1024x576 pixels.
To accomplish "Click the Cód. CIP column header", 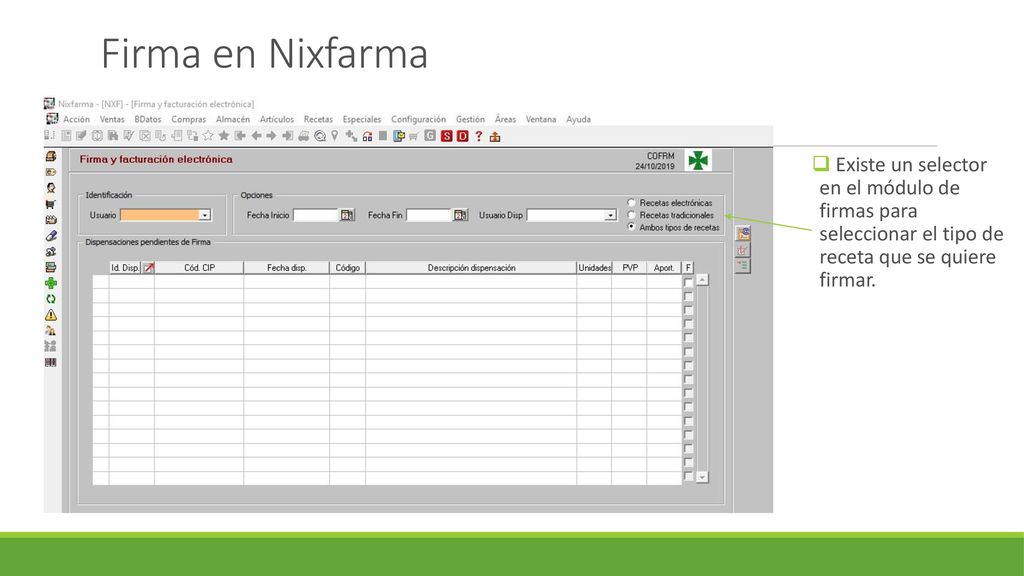I will click(x=199, y=268).
